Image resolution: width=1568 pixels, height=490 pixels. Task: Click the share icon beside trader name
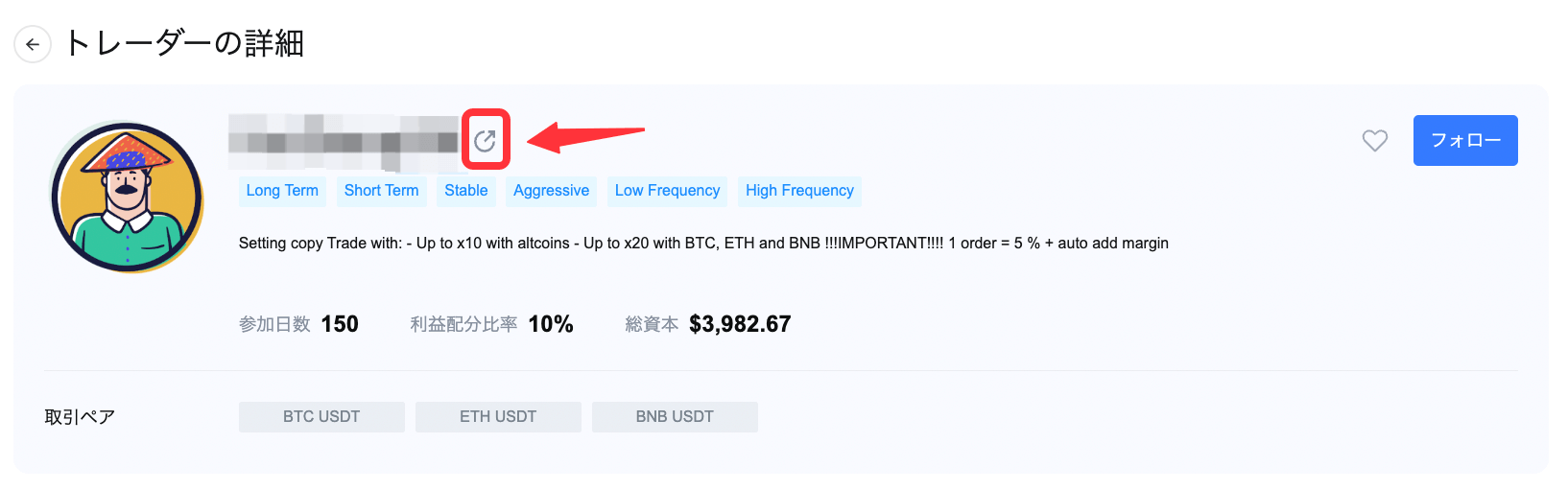point(485,141)
